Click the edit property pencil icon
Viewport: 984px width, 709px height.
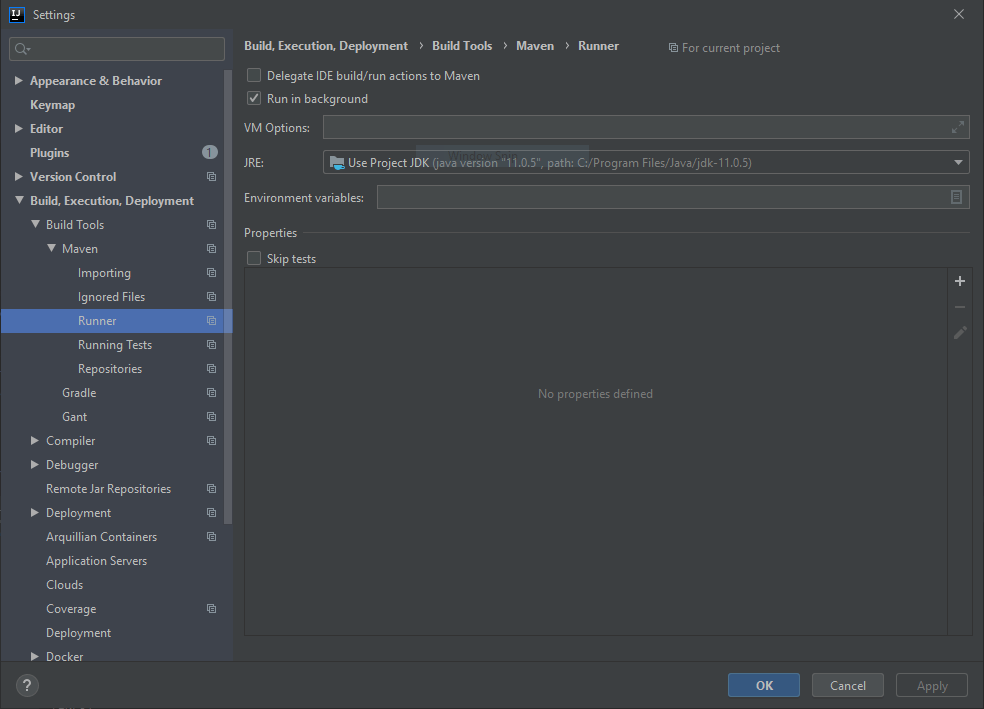(960, 333)
